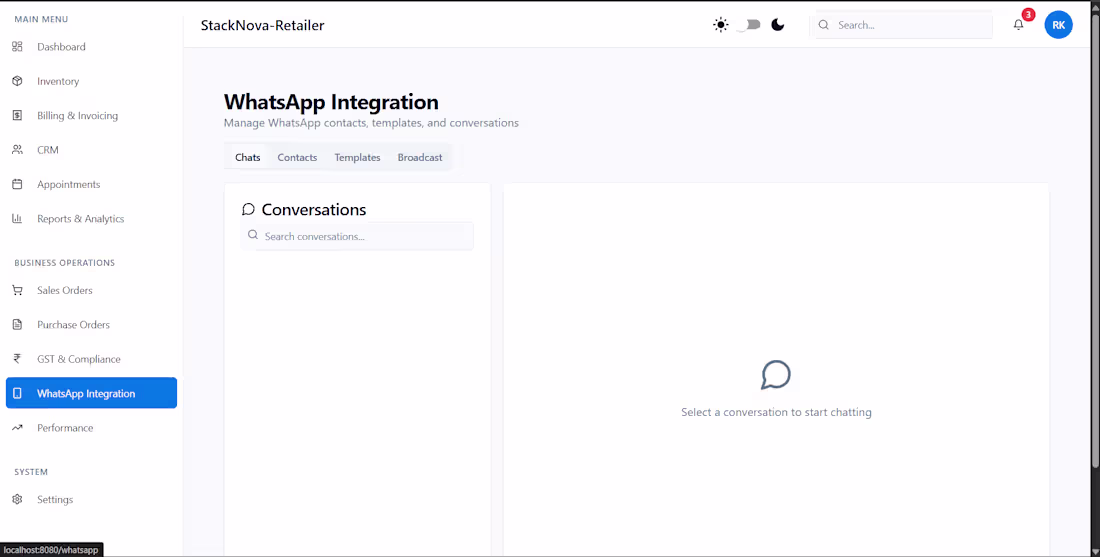Open the Broadcast tab
1100x557 pixels.
(x=420, y=157)
